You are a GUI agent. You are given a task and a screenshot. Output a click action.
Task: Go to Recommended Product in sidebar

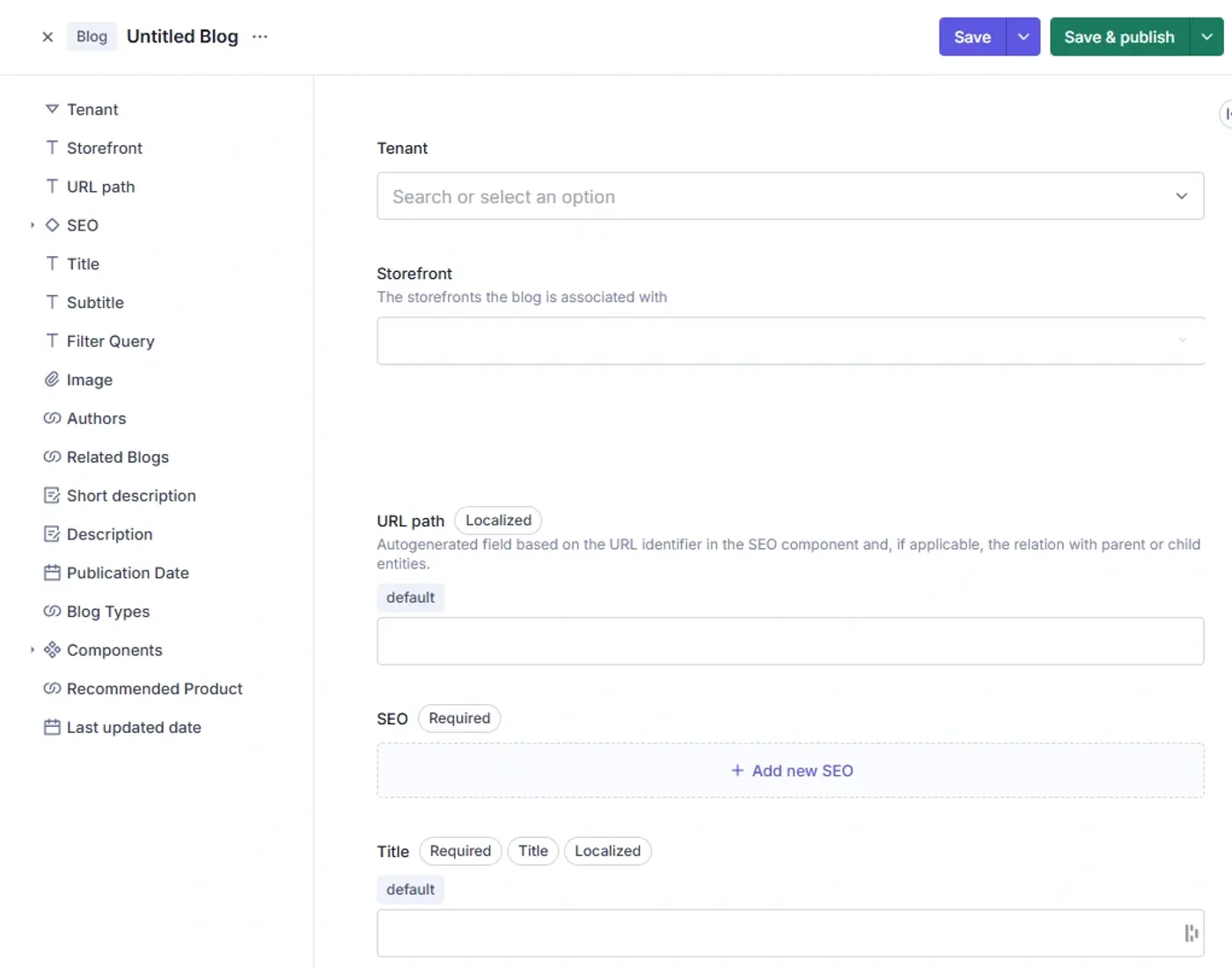[155, 689]
